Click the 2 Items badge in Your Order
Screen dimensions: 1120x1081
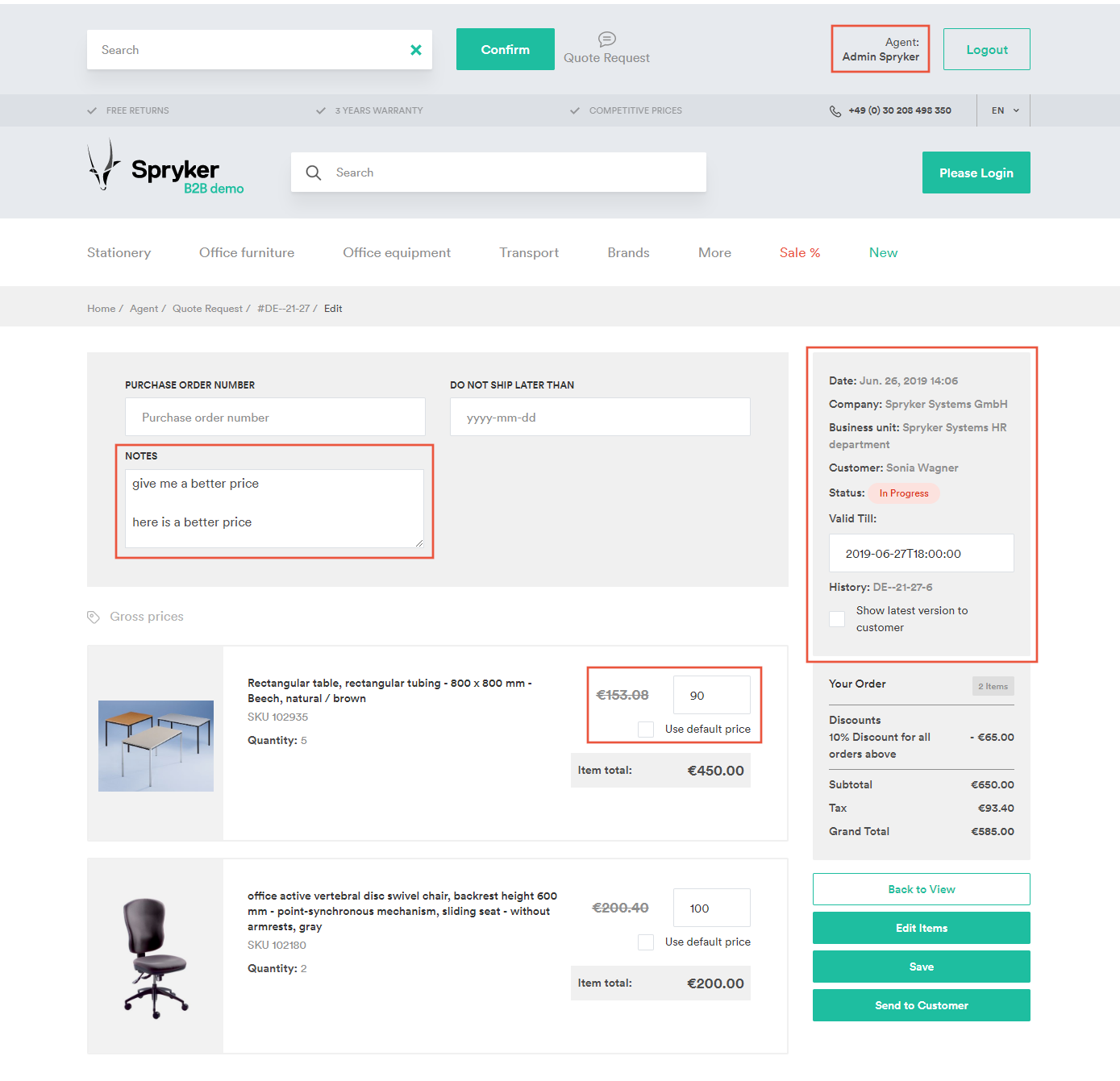tap(993, 686)
